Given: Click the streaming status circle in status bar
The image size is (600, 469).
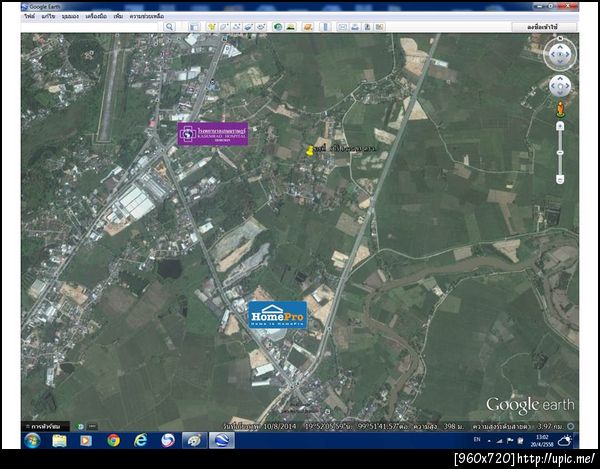Looking at the screenshot, I should point(571,426).
